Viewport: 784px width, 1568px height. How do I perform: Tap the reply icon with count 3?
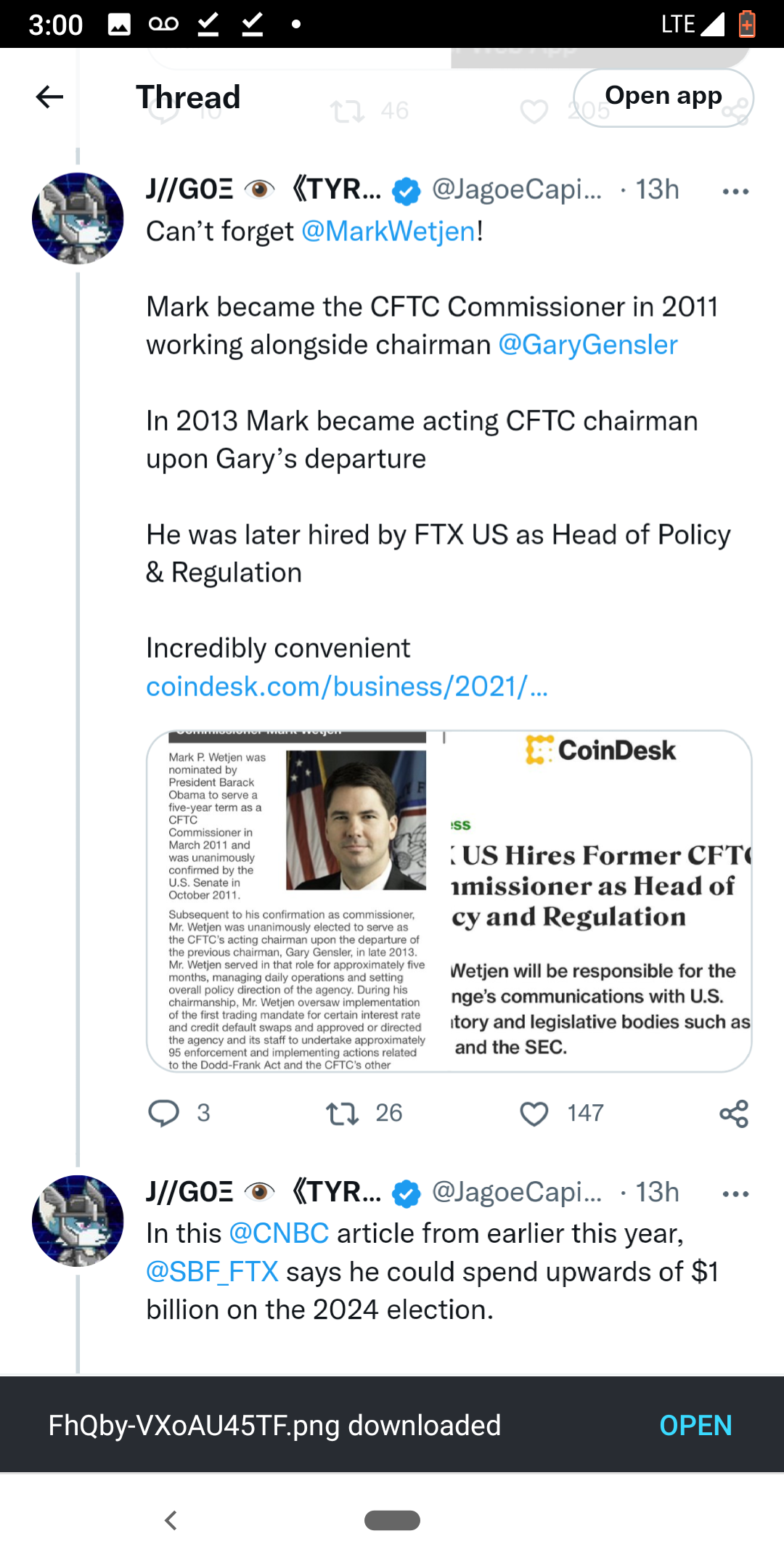tap(164, 1113)
